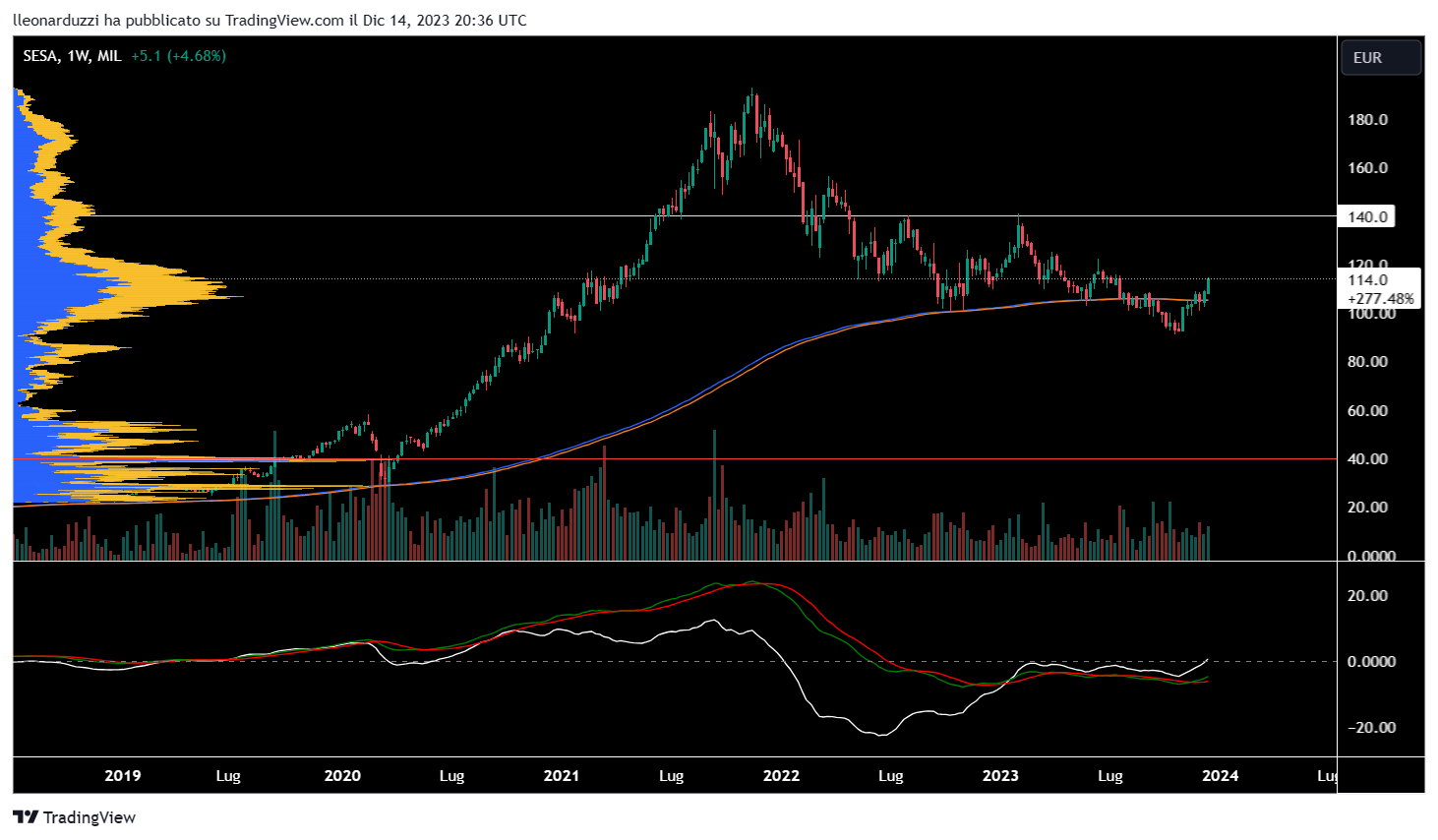Click the MIL exchange text in the legend

pos(109,56)
